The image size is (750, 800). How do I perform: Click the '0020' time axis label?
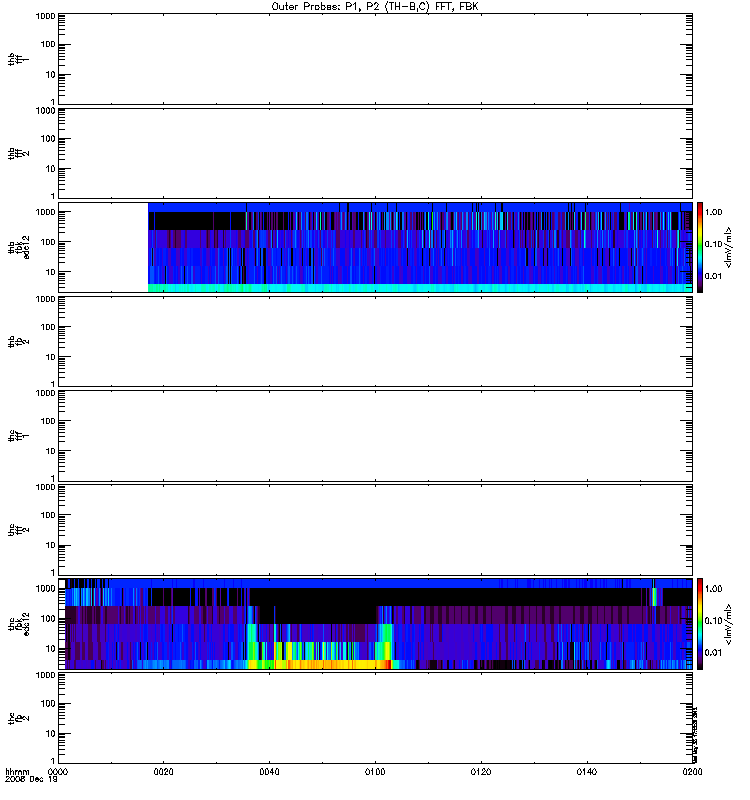[x=163, y=772]
